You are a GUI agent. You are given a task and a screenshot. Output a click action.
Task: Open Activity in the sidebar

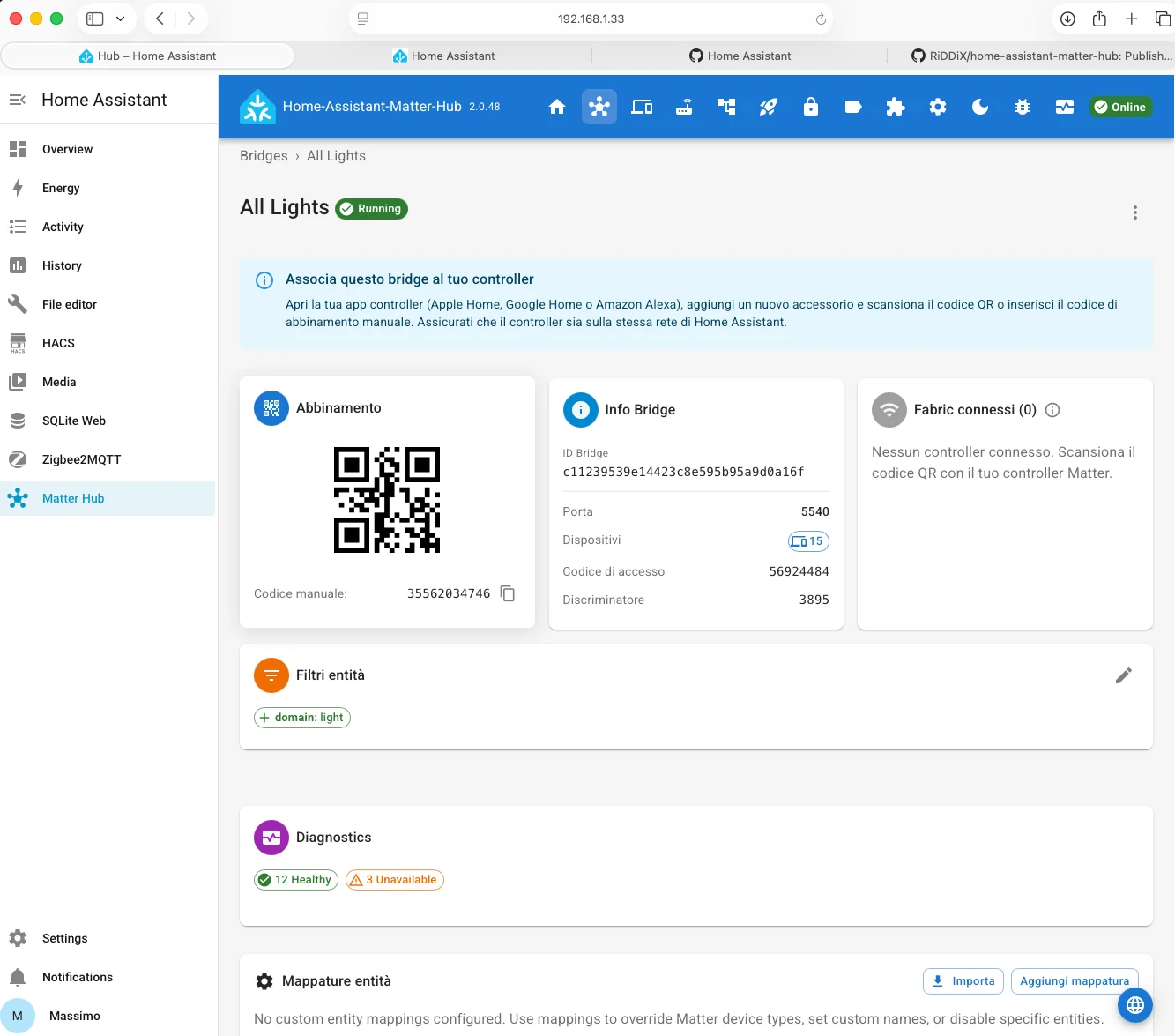(x=108, y=227)
